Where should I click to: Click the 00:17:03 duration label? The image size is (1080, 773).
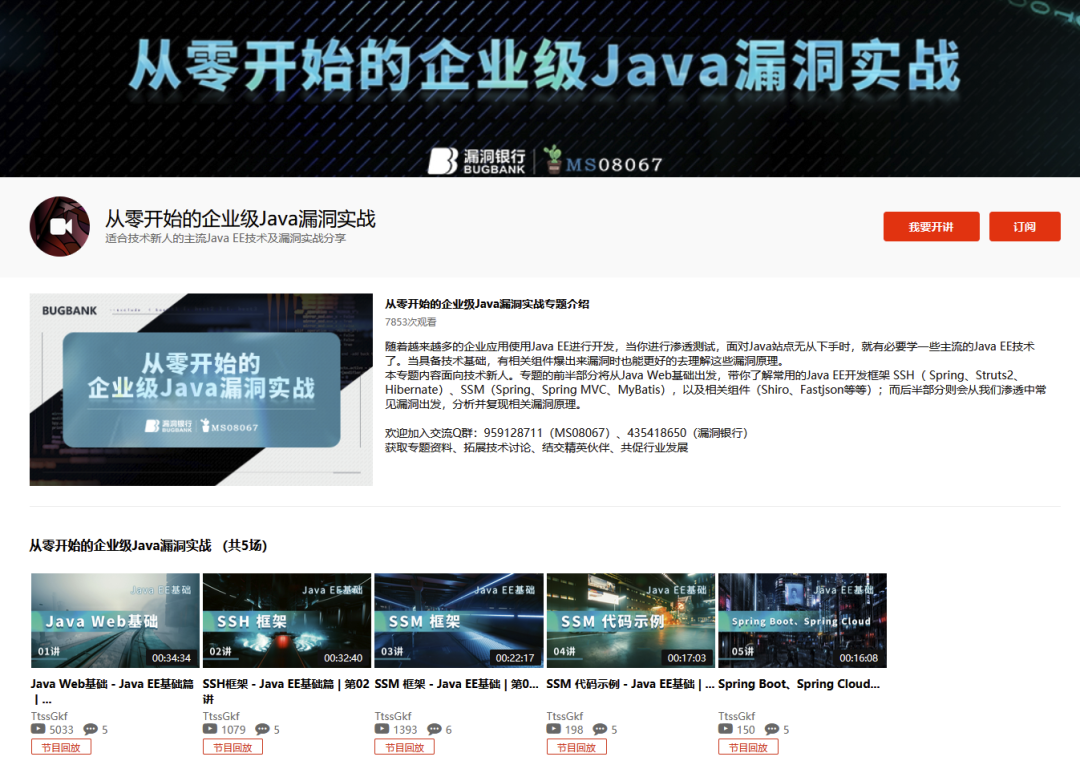(x=687, y=658)
